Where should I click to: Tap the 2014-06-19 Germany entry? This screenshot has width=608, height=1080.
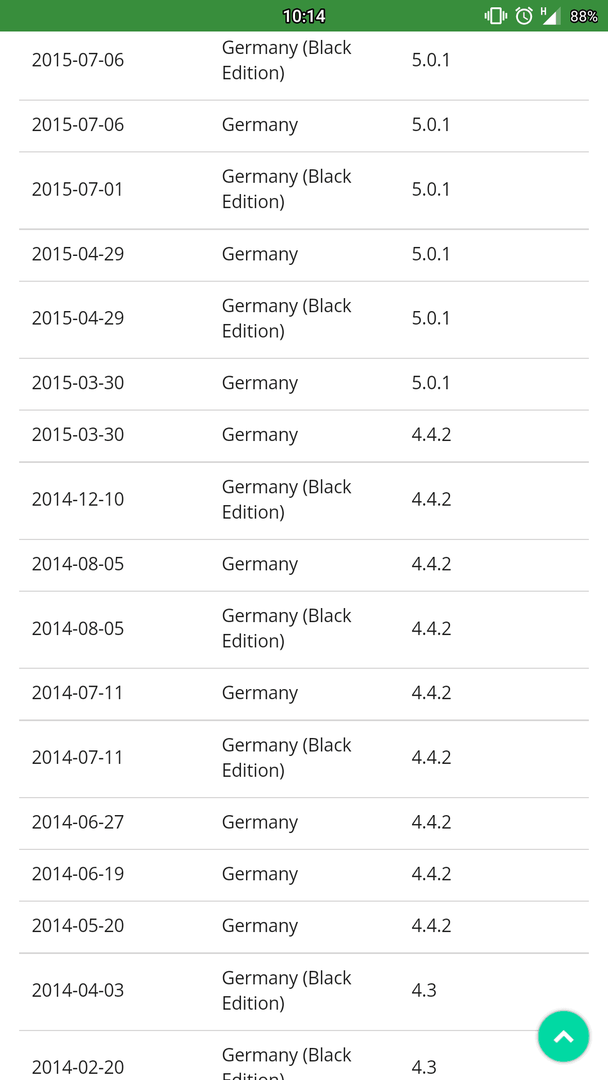coord(304,875)
